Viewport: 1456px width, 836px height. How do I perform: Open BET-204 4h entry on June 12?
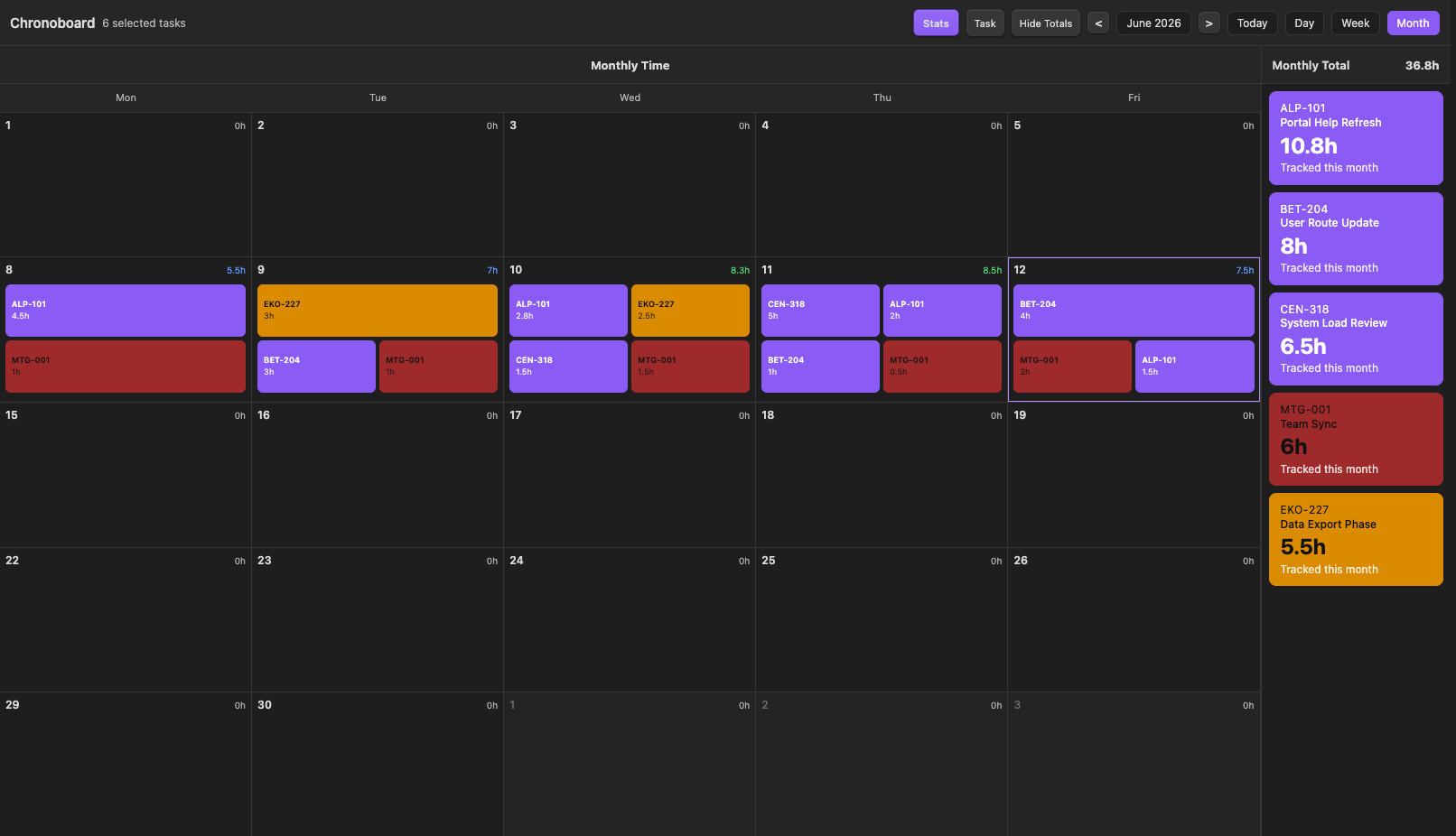click(x=1134, y=311)
